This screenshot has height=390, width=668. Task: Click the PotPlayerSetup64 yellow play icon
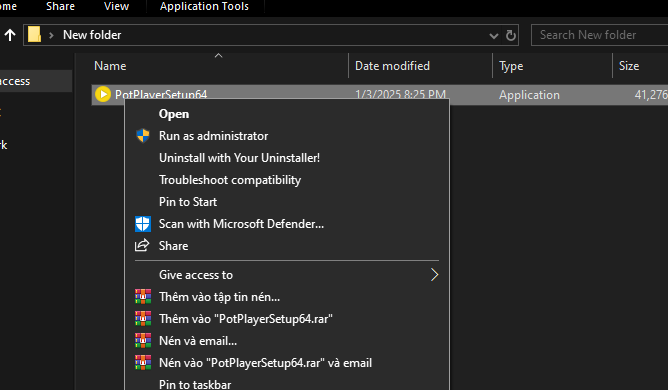click(103, 94)
